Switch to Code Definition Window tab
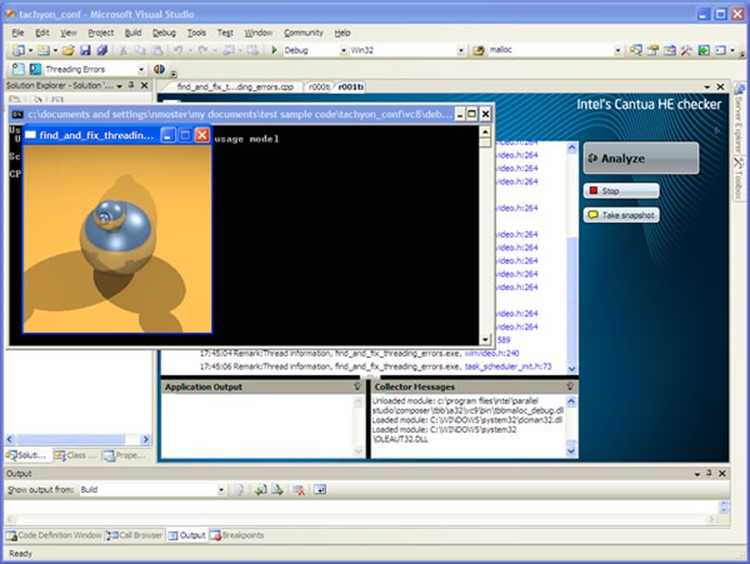 (x=54, y=535)
